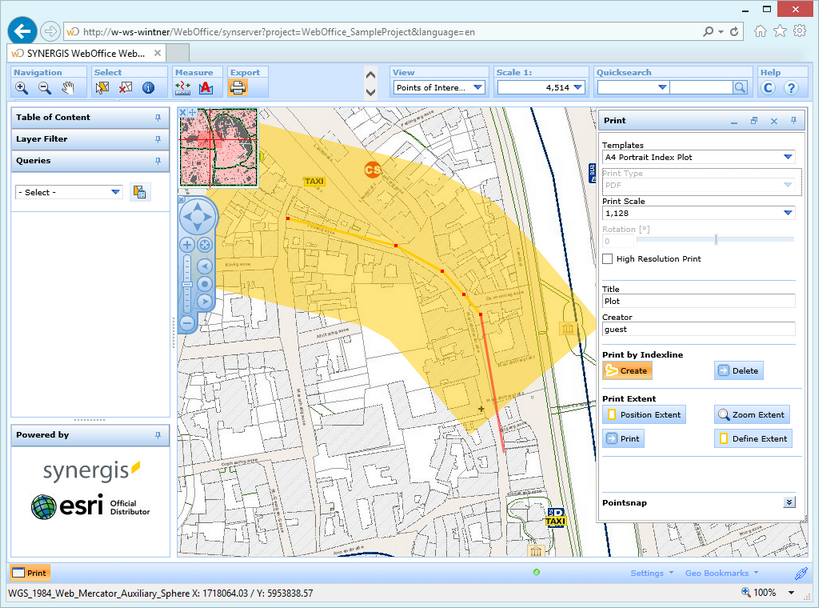
Task: Toggle pin on Layer Filter panel
Action: [157, 139]
